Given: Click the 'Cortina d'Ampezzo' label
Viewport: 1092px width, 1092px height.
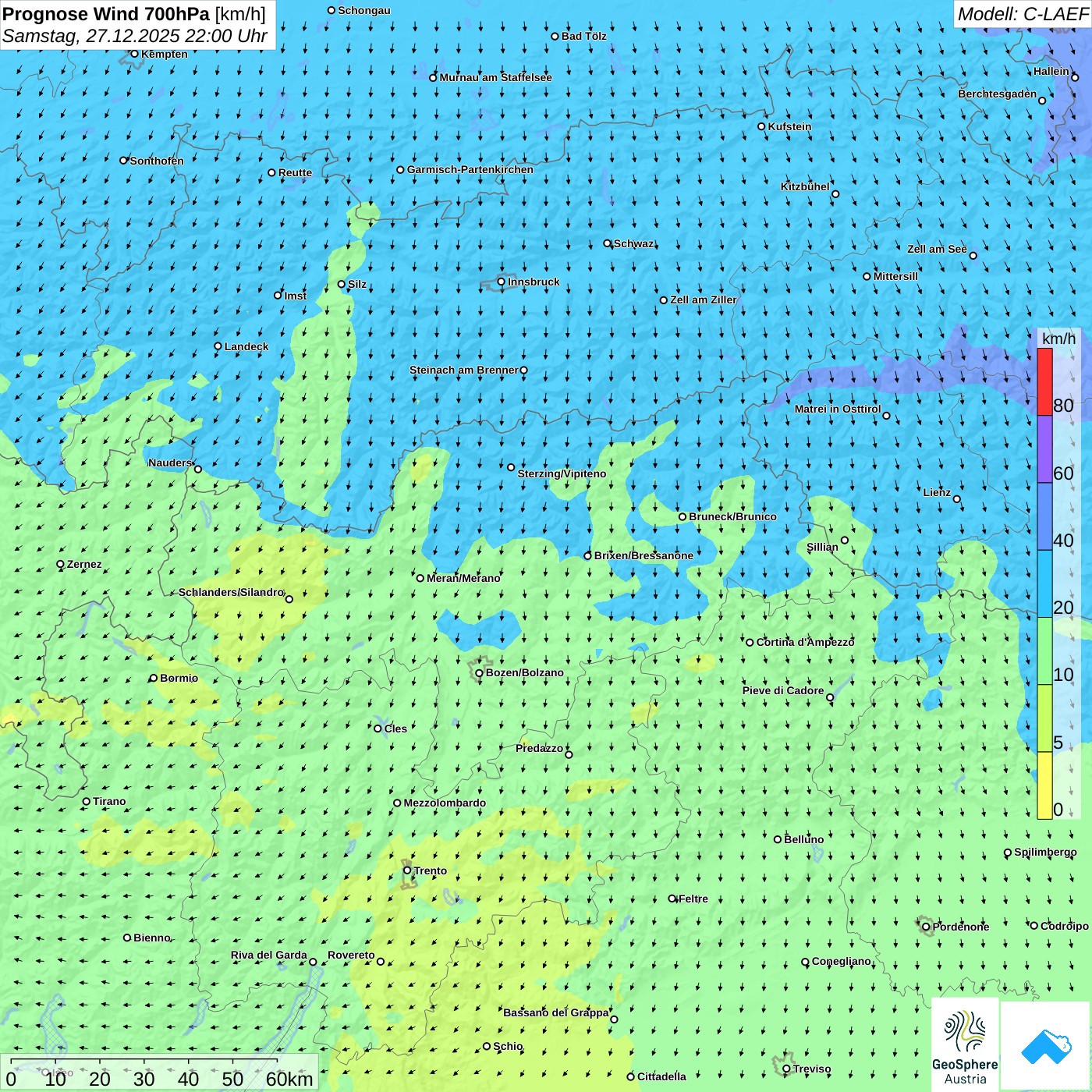Looking at the screenshot, I should (806, 642).
